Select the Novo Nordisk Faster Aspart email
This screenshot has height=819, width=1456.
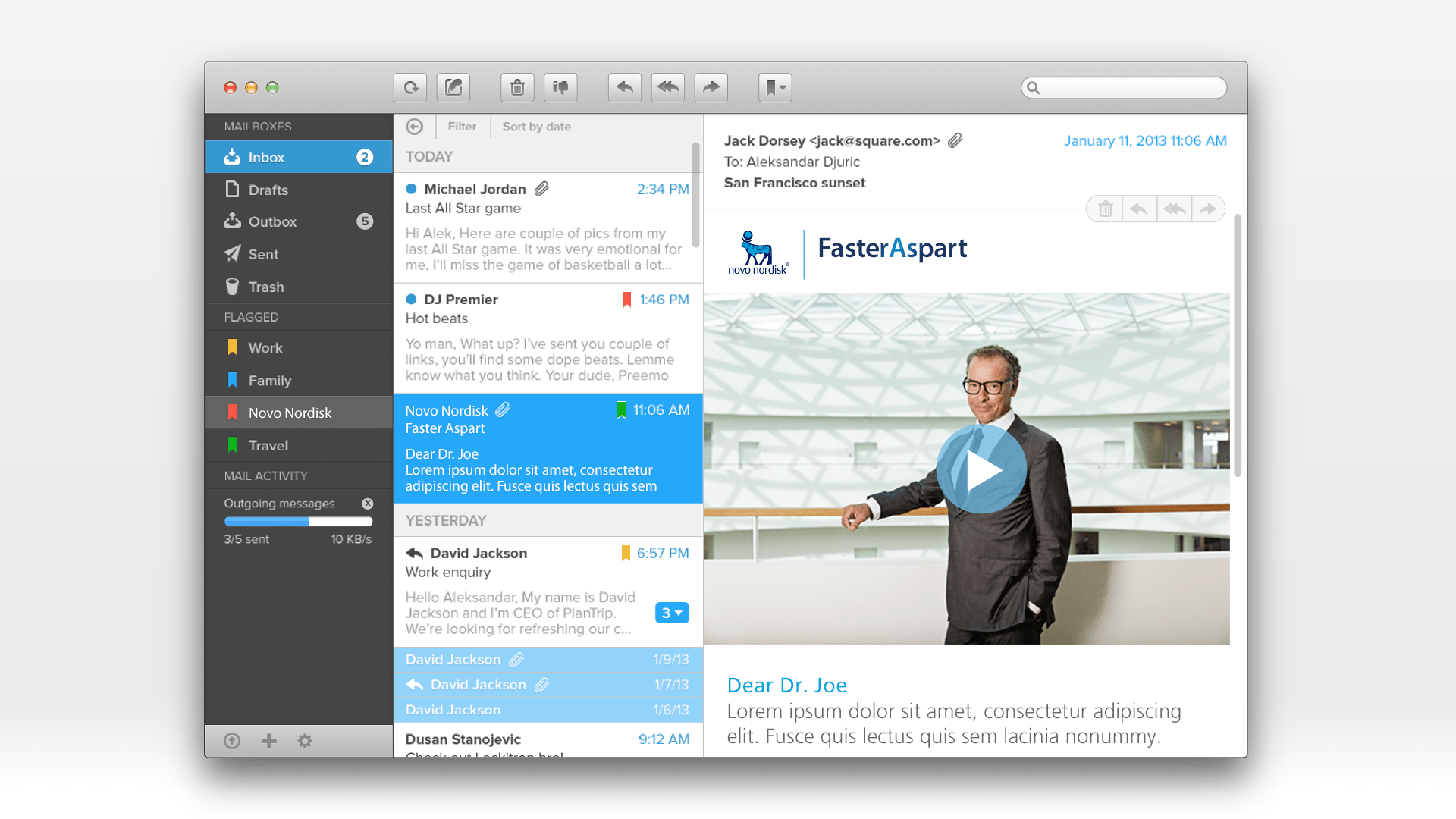[x=548, y=448]
